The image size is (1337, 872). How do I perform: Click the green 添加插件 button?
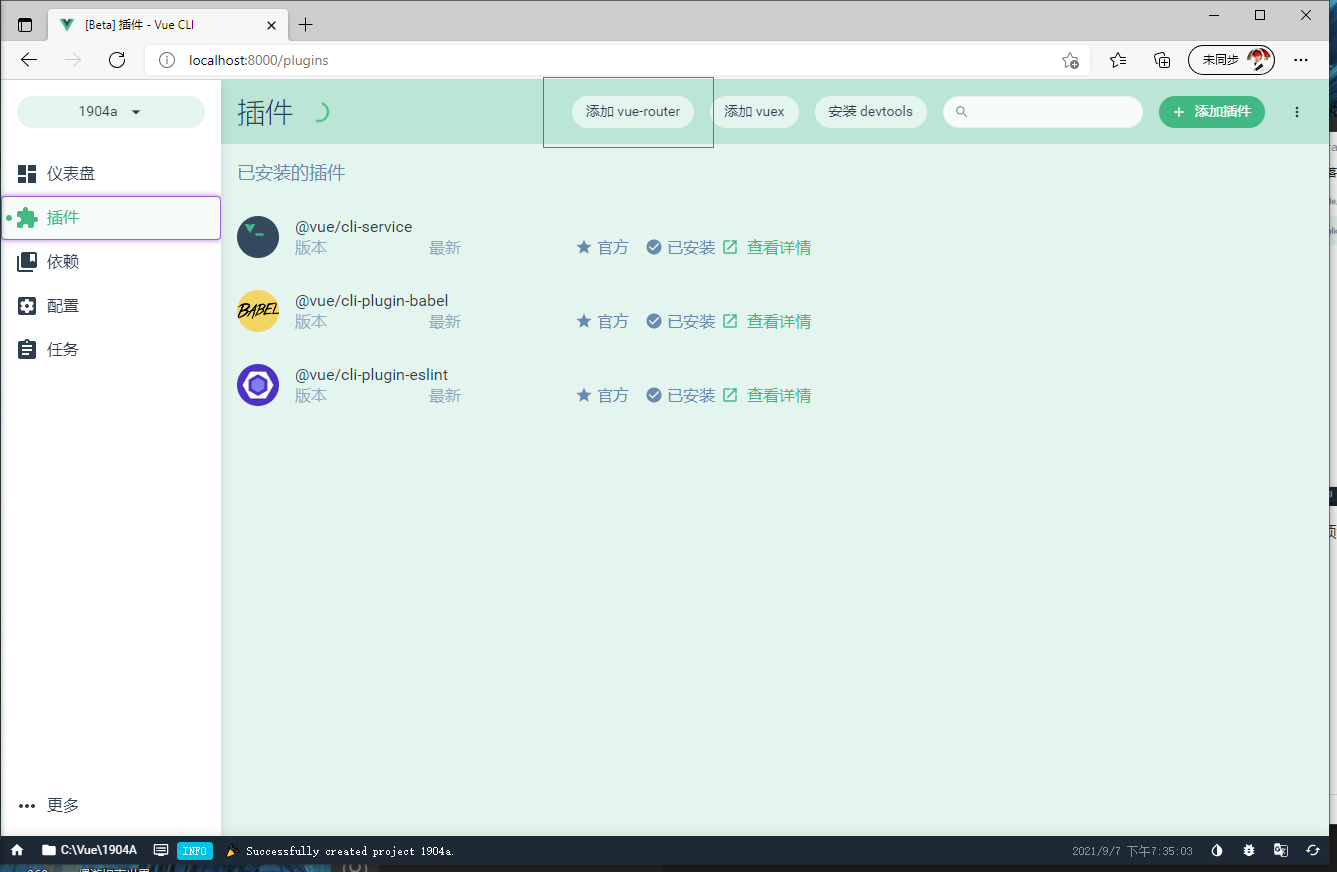1212,112
